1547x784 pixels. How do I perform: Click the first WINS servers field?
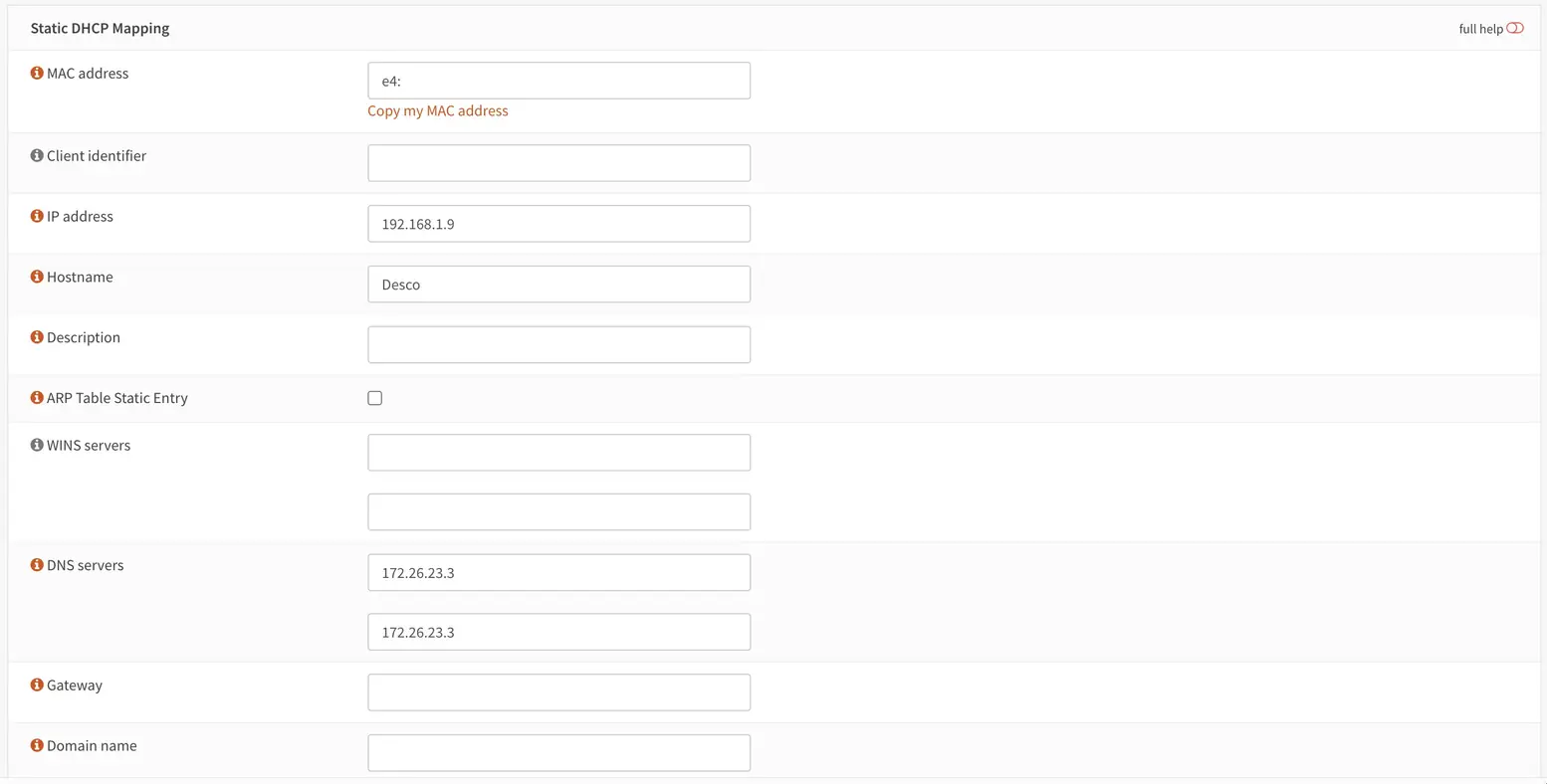point(558,453)
